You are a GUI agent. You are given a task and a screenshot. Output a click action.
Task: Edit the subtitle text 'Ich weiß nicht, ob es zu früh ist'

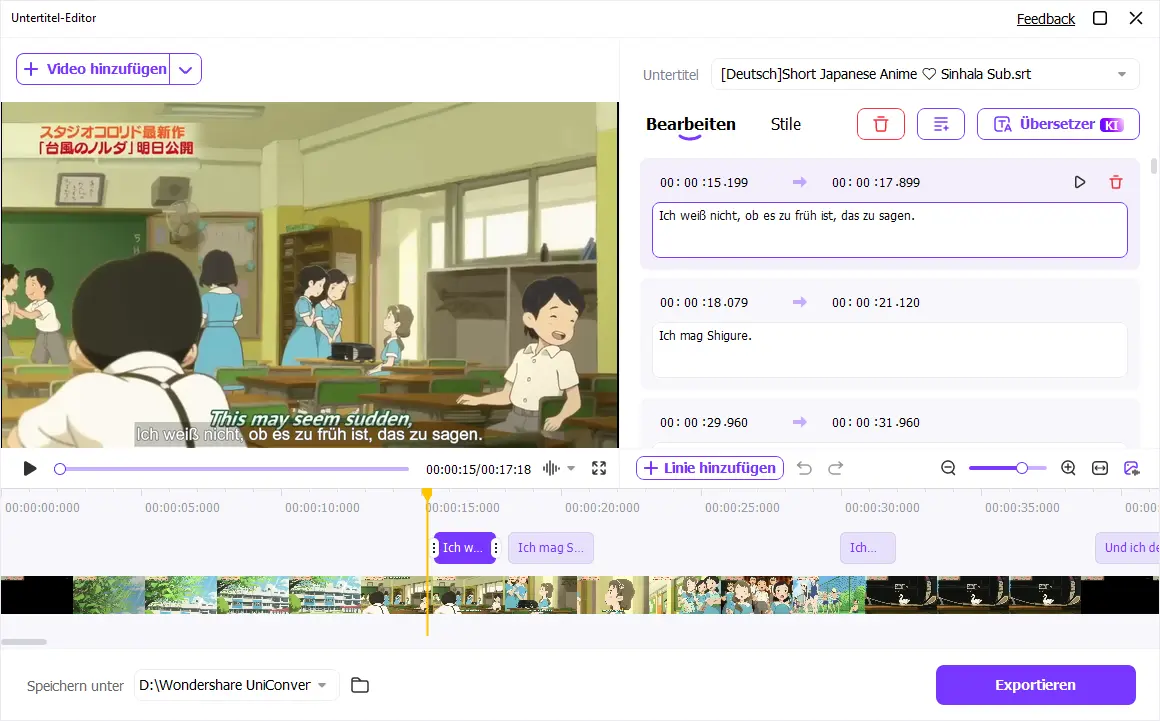889,230
